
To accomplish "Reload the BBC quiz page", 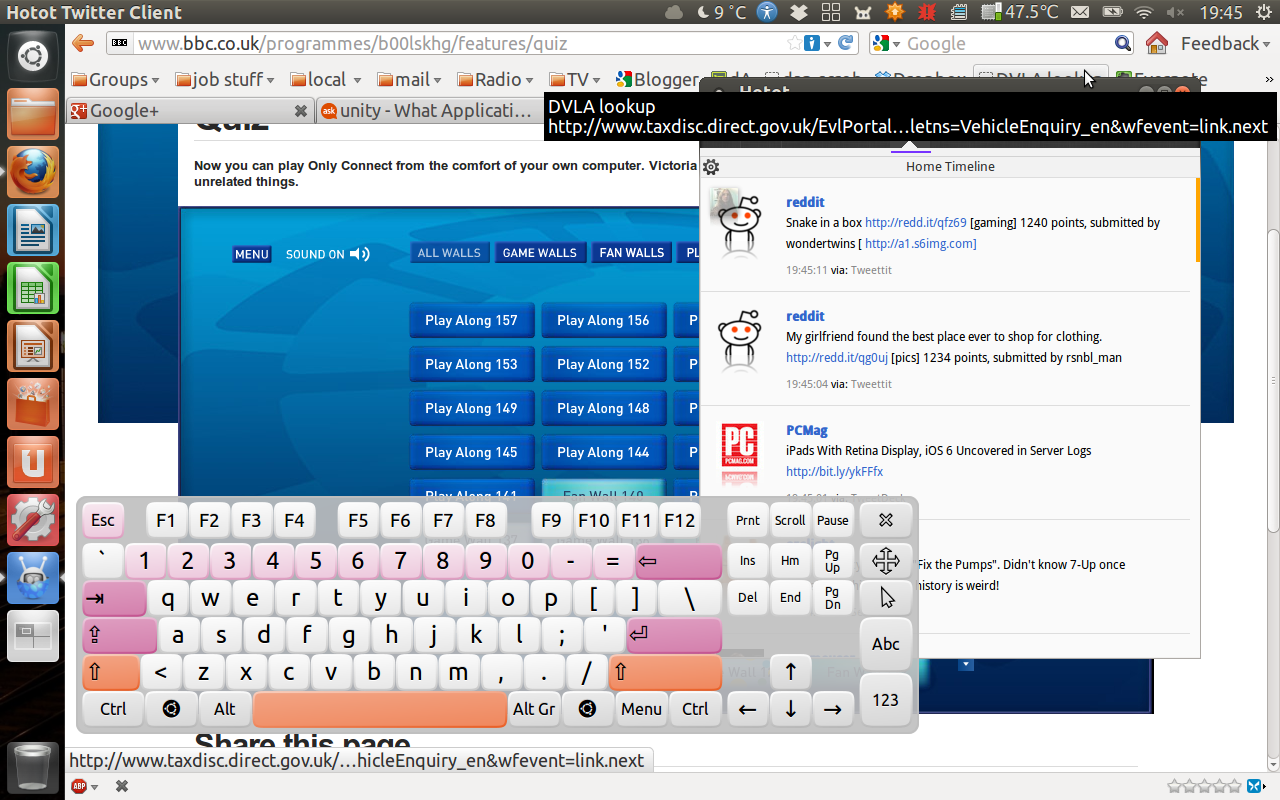I will (x=848, y=43).
